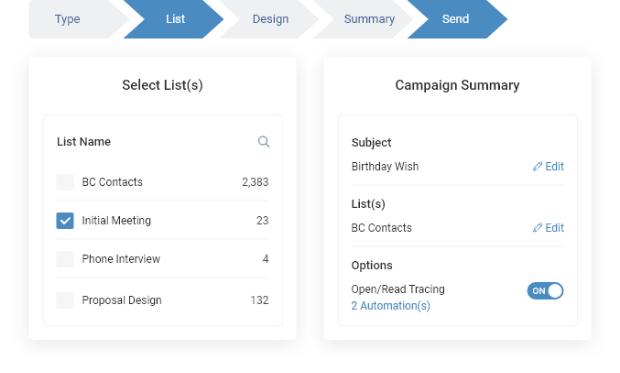Screen dimensions: 620x373
Task: Edit the campaign List(s)
Action: tap(548, 228)
